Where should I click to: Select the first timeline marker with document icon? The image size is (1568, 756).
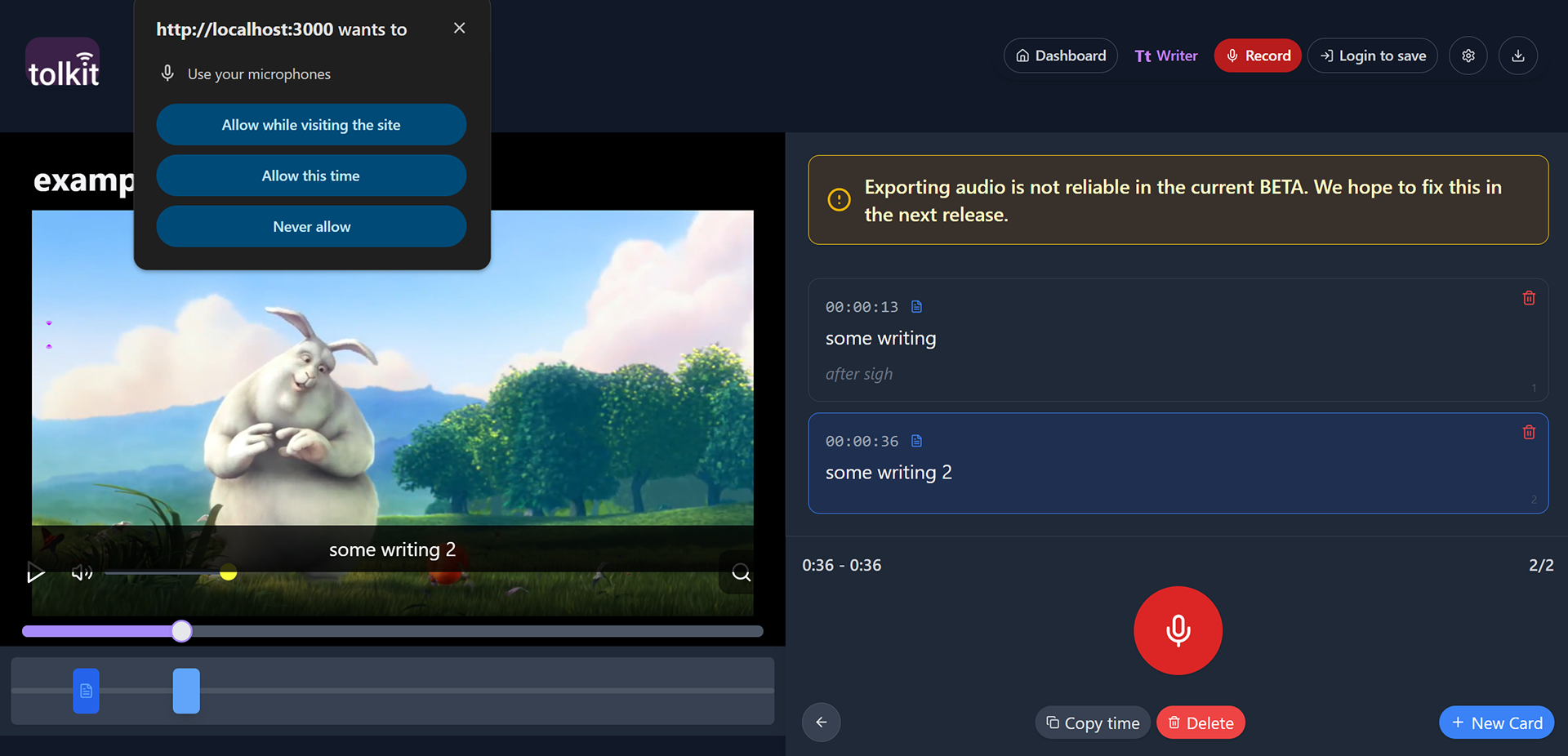tap(86, 691)
